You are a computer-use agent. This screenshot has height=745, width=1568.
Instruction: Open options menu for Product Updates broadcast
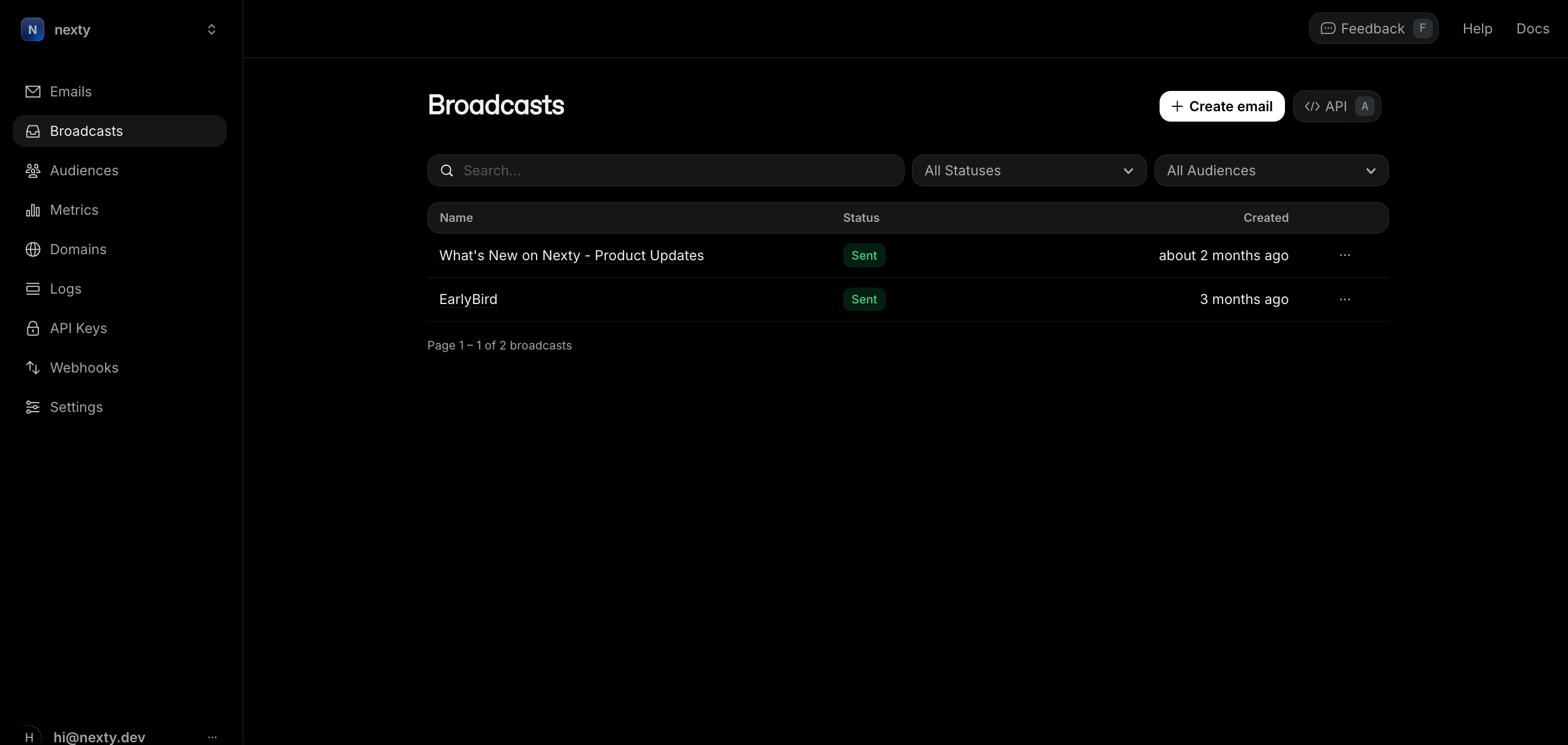click(x=1345, y=255)
